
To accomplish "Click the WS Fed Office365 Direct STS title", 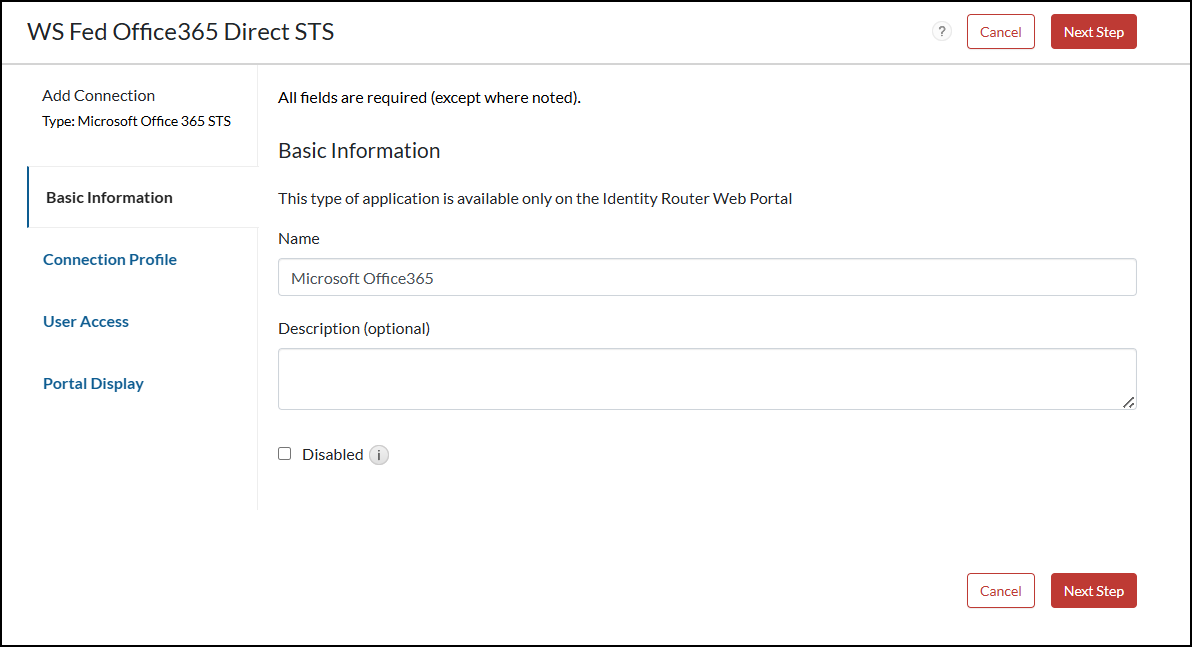I will click(181, 32).
